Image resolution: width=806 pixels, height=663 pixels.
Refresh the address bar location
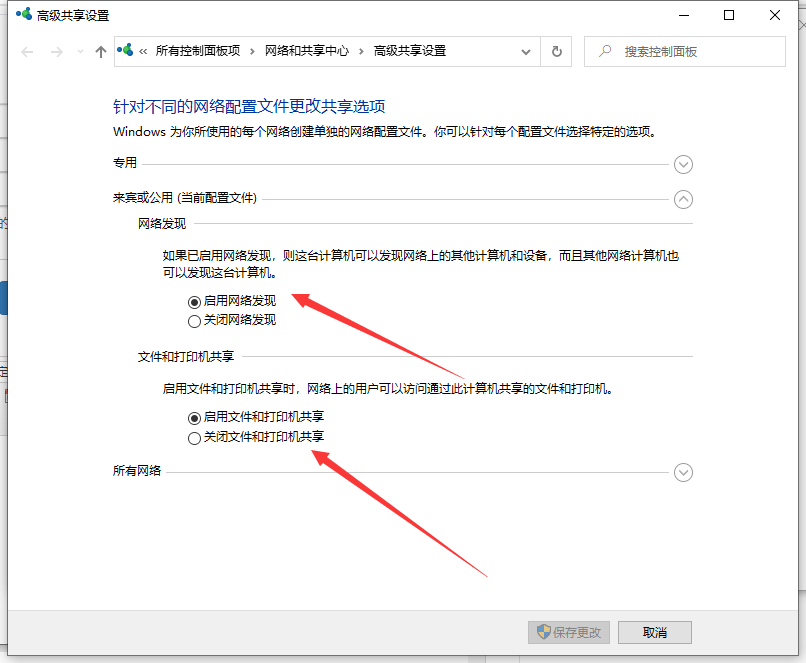[x=556, y=51]
